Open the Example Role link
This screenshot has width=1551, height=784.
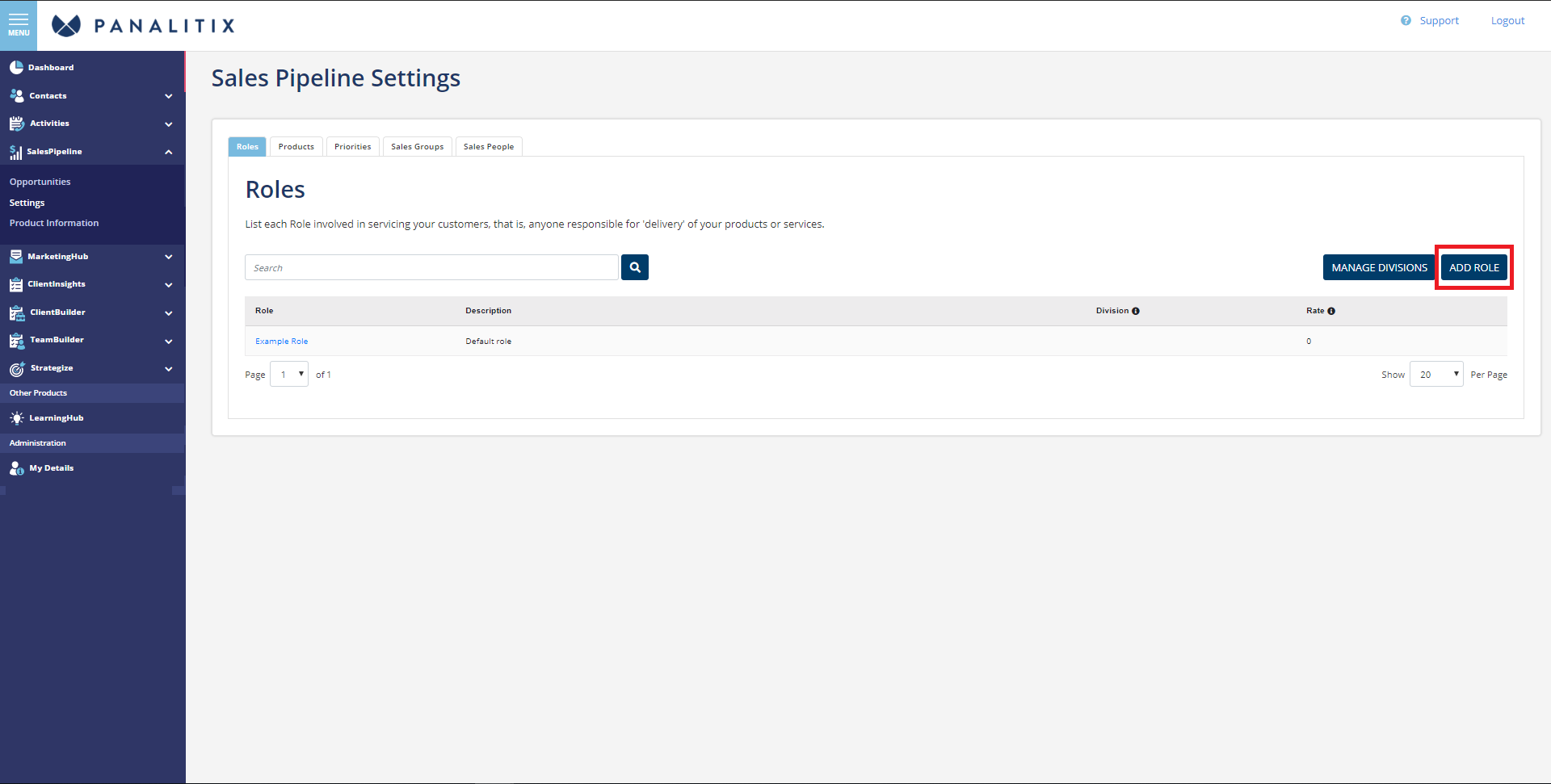coord(282,342)
